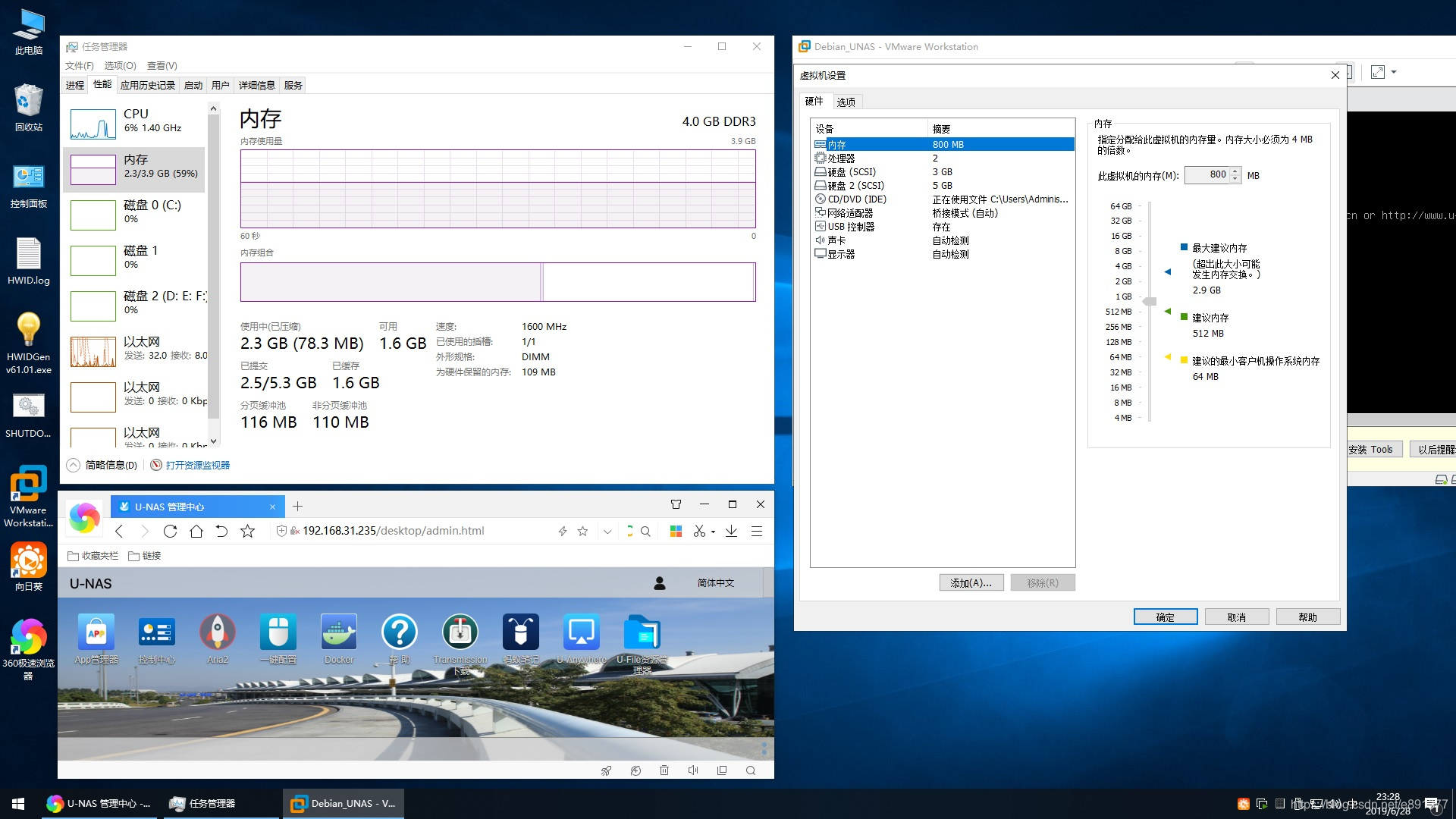The width and height of the screenshot is (1456, 819).
Task: Click VM memory amount input field
Action: point(1207,175)
